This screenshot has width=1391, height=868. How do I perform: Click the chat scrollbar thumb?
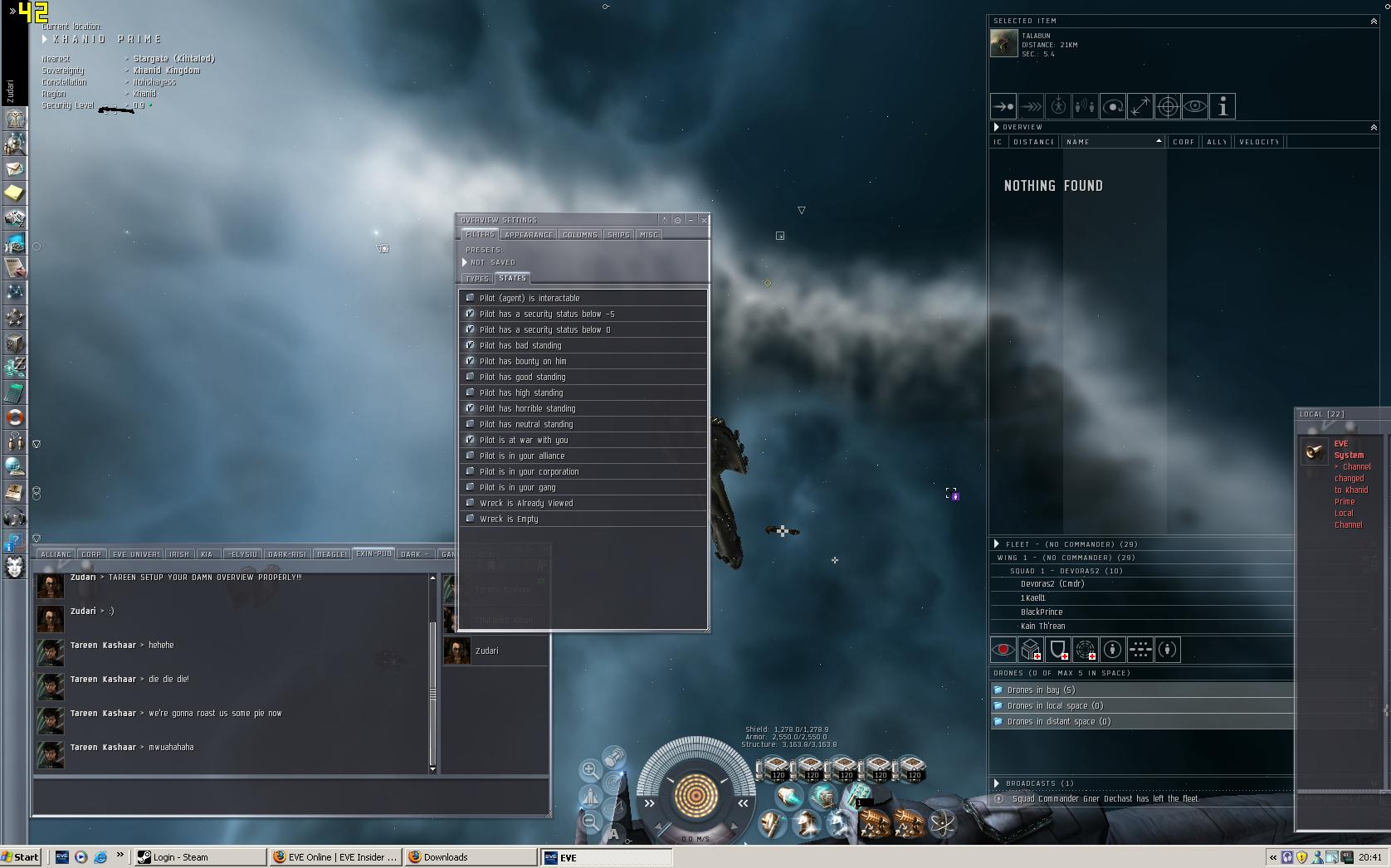432,693
